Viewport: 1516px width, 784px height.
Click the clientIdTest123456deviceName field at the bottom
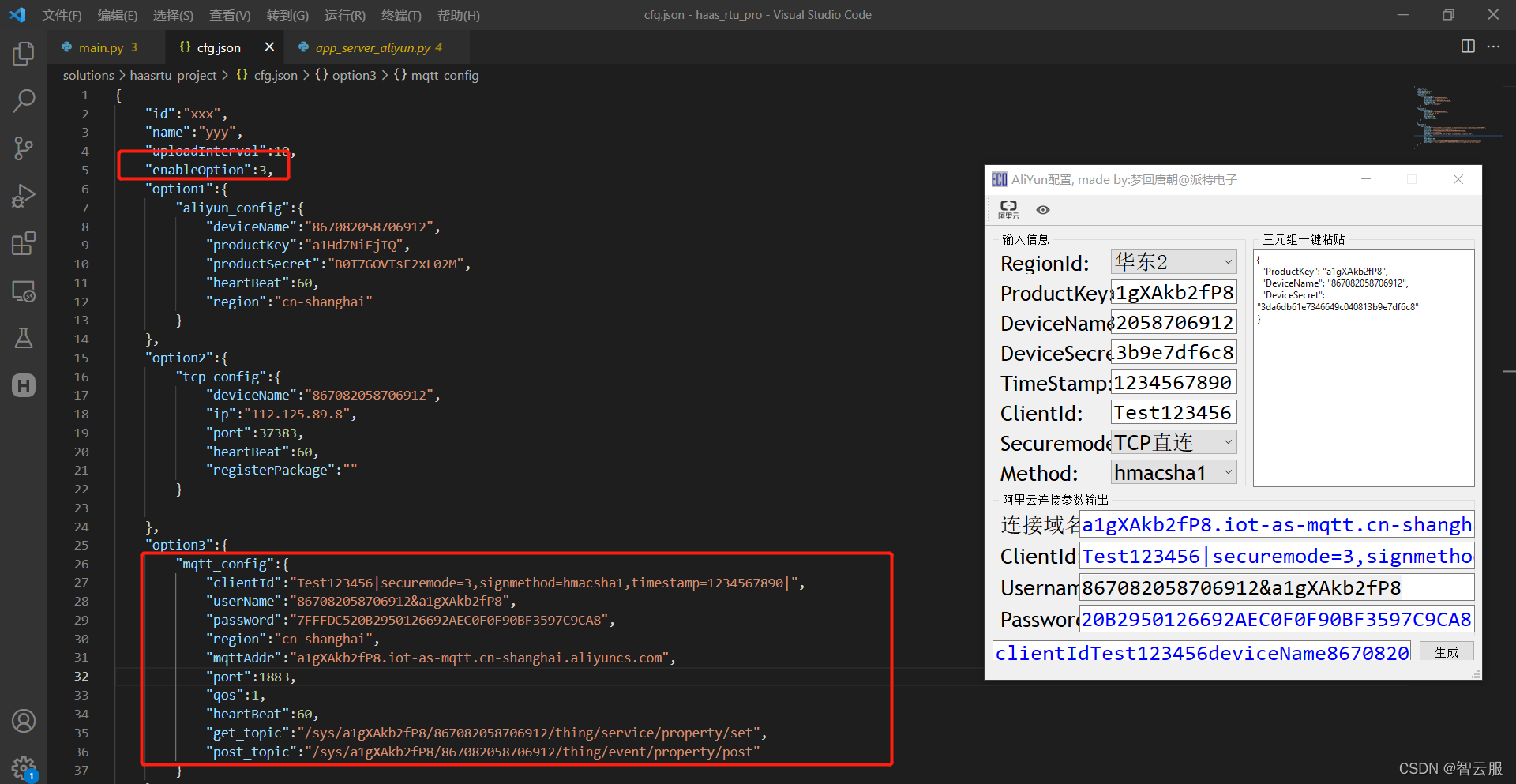(1201, 652)
